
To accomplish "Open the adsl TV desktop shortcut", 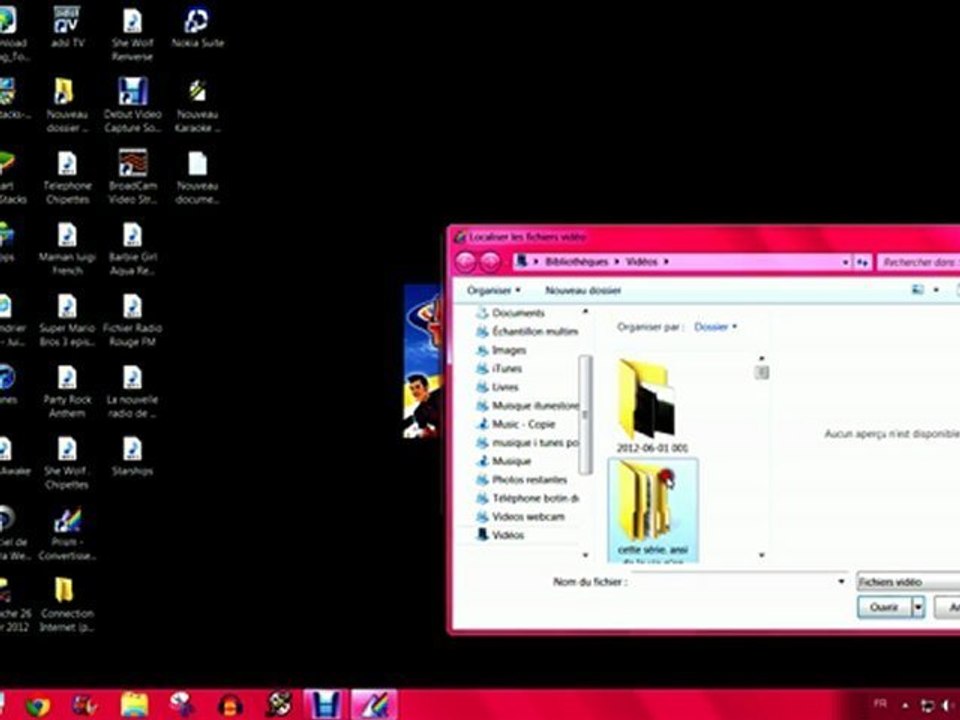I will (67, 28).
